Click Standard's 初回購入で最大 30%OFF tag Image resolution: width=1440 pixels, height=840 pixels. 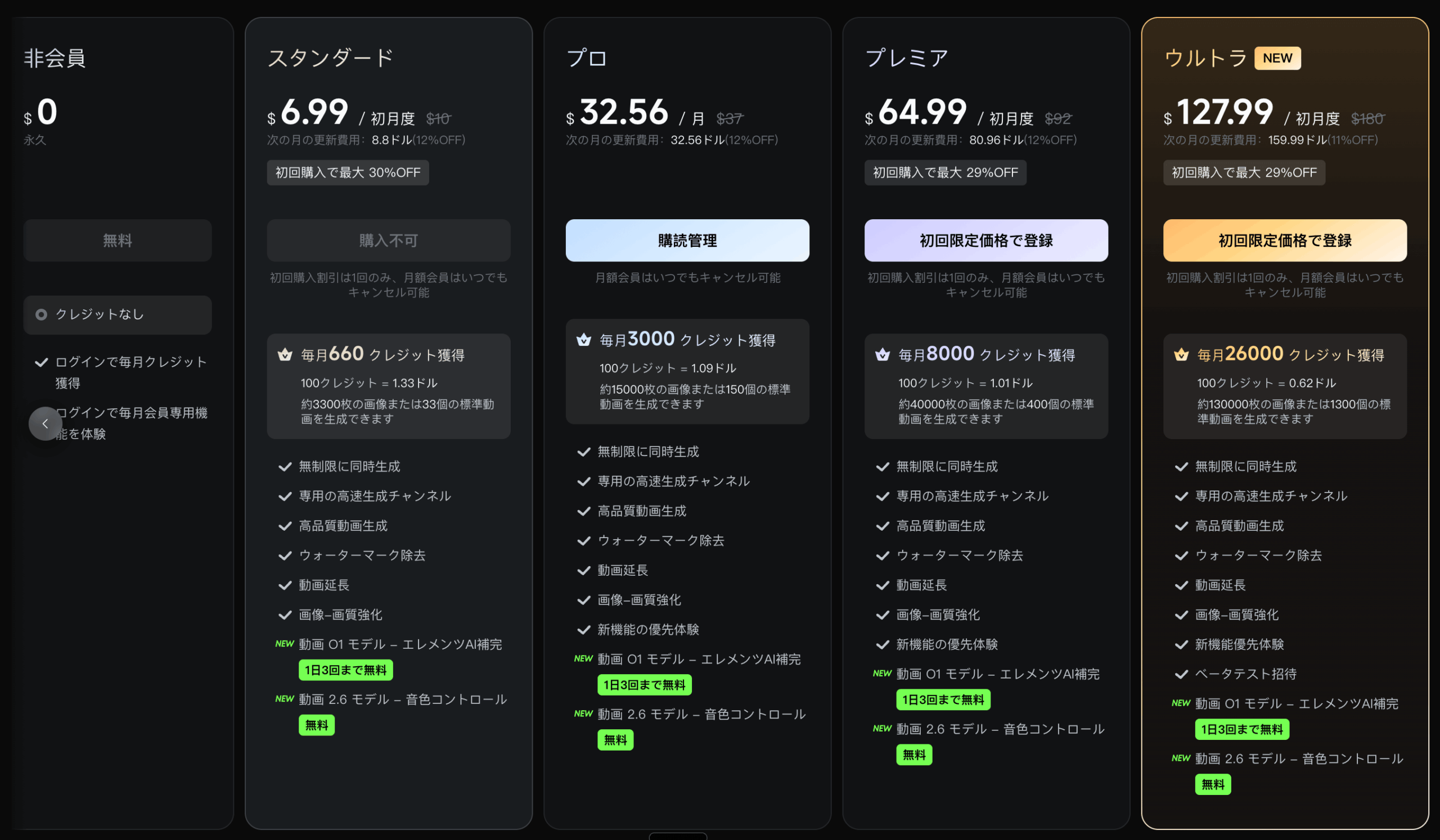click(x=348, y=173)
